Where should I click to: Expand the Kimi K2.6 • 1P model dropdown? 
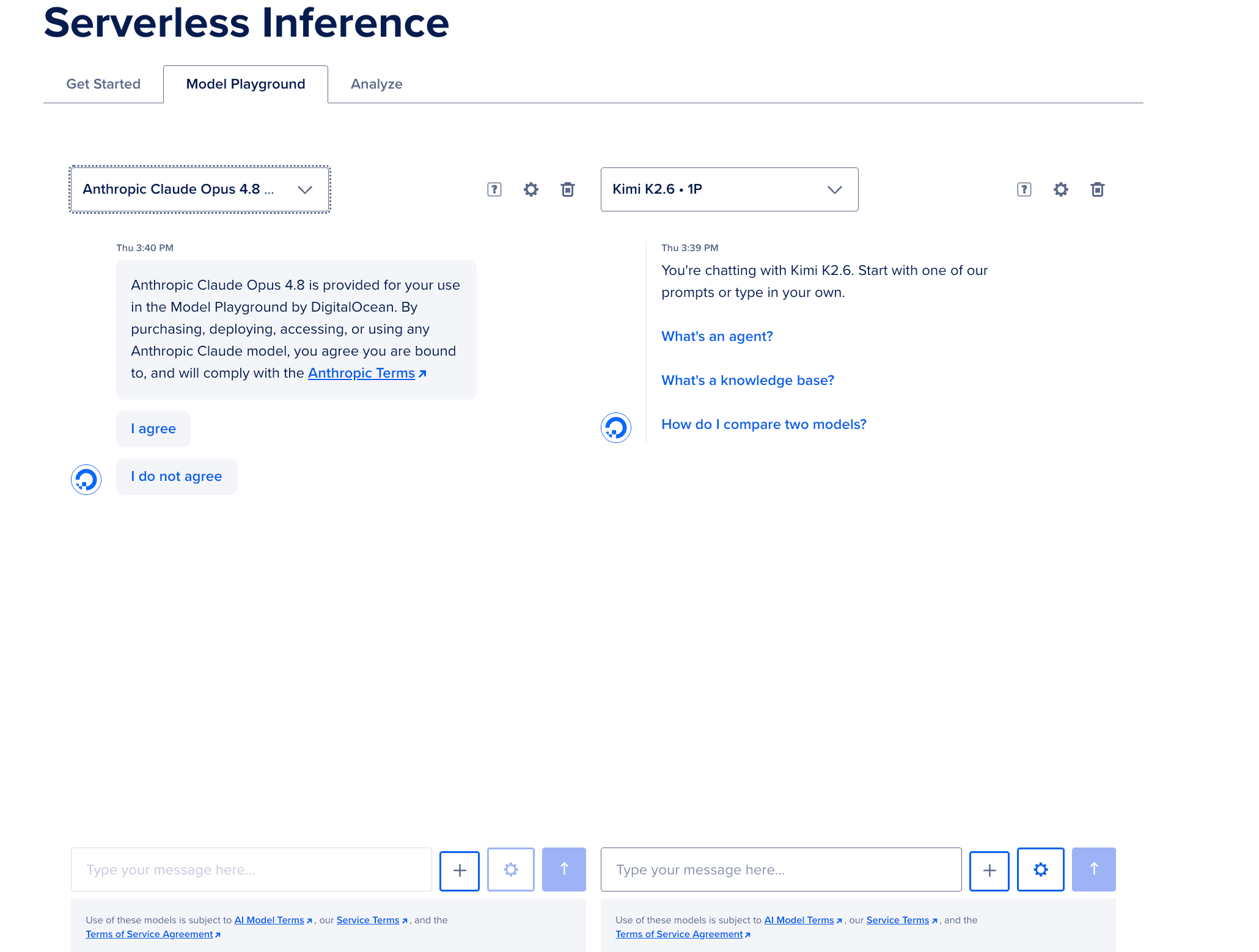coord(730,189)
